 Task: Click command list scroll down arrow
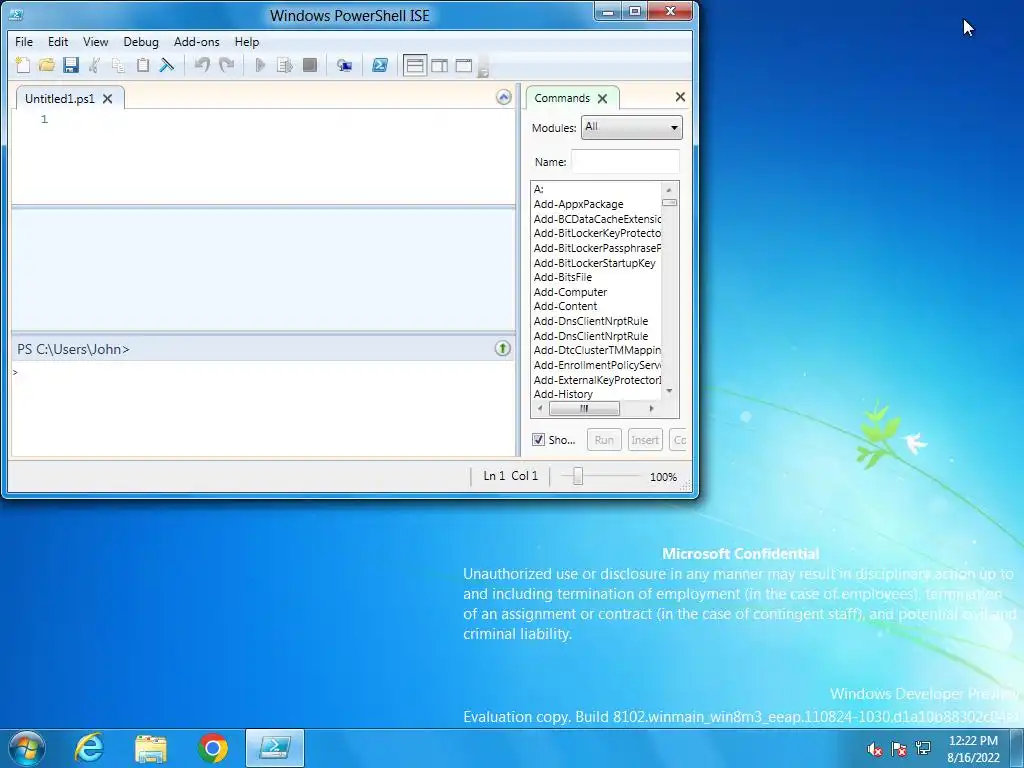point(669,391)
